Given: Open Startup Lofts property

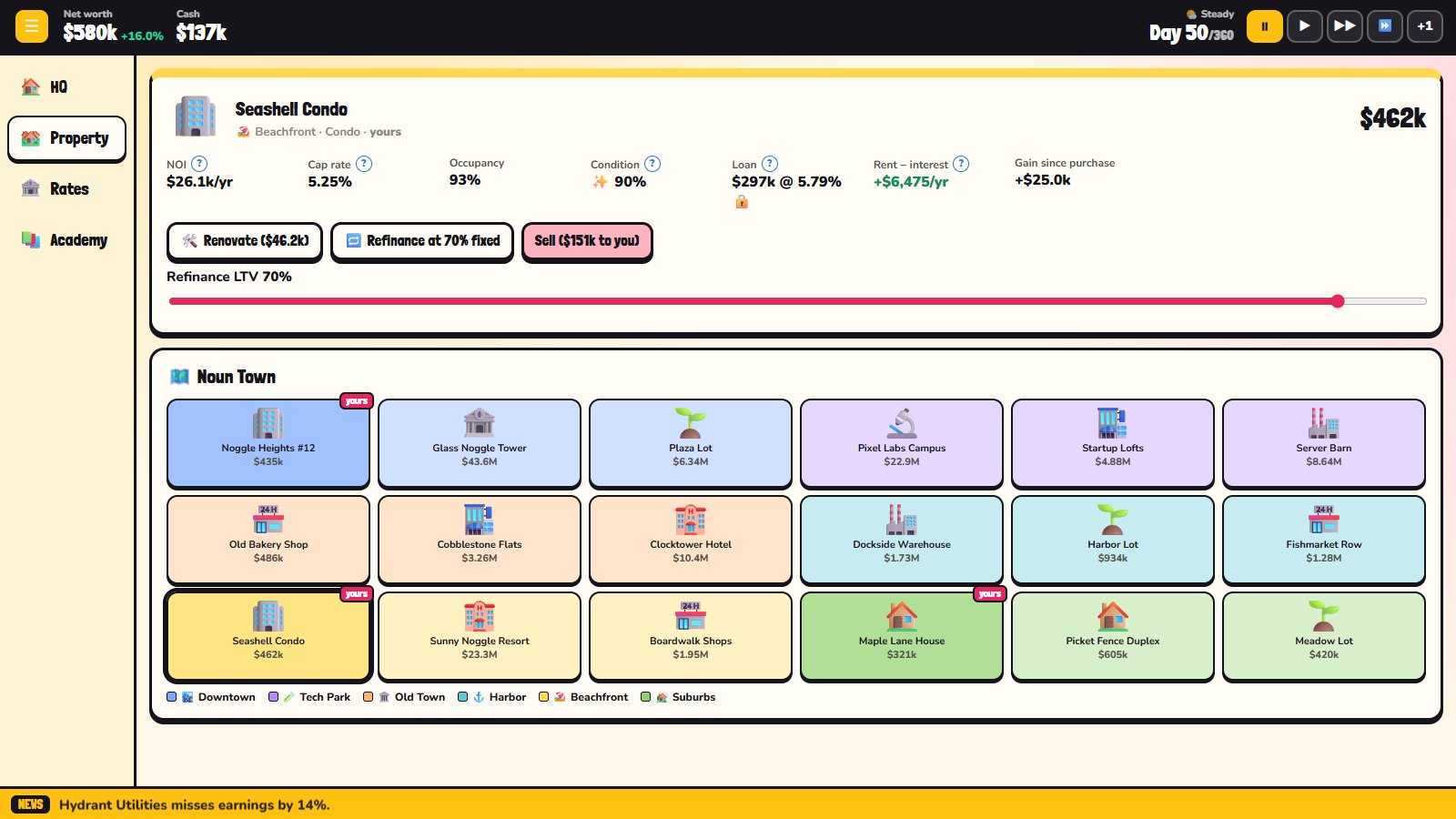Looking at the screenshot, I should [1113, 443].
